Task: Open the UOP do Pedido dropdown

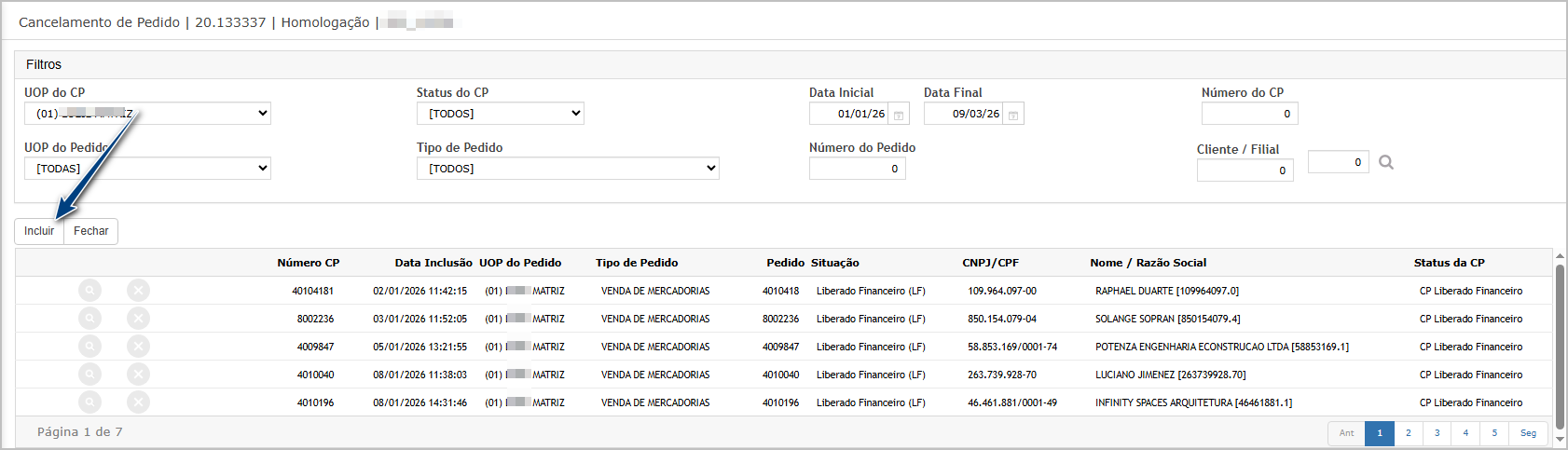Action: [x=147, y=169]
